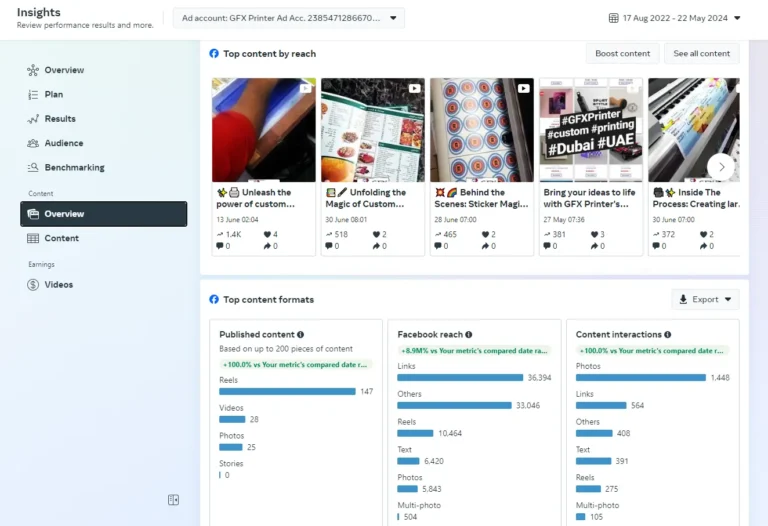Open post titled Unleash the power of custom

pyautogui.click(x=255, y=198)
